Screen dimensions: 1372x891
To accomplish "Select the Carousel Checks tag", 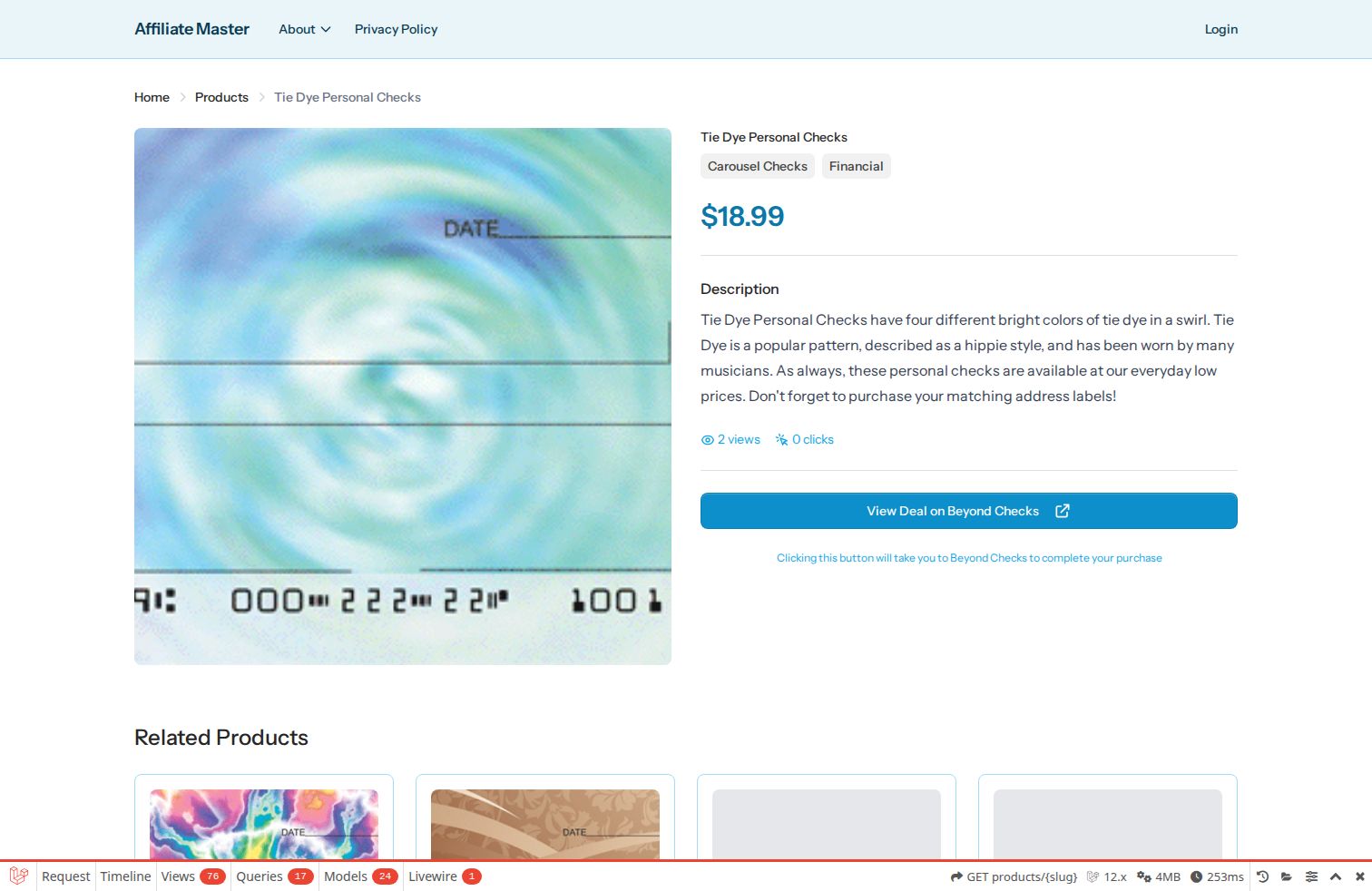I will pos(758,166).
